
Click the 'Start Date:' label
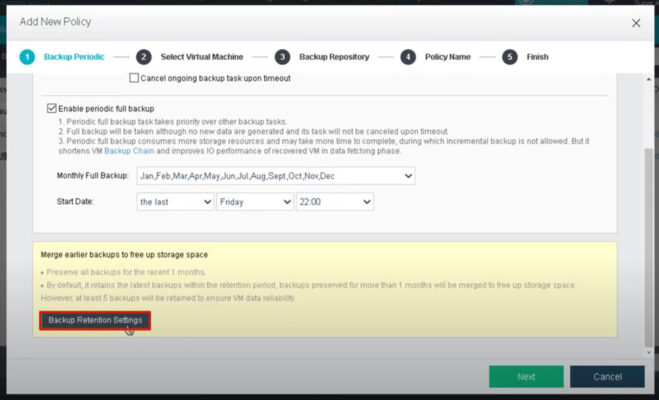point(75,202)
